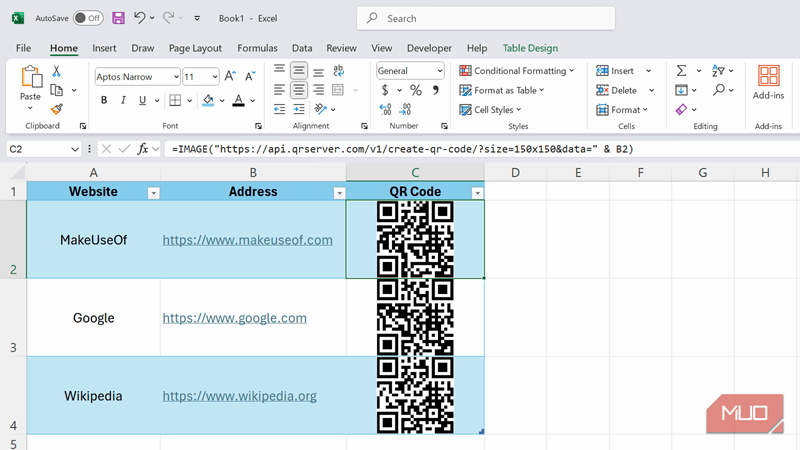
Task: Open the Website column filter dropdown
Action: pos(153,193)
